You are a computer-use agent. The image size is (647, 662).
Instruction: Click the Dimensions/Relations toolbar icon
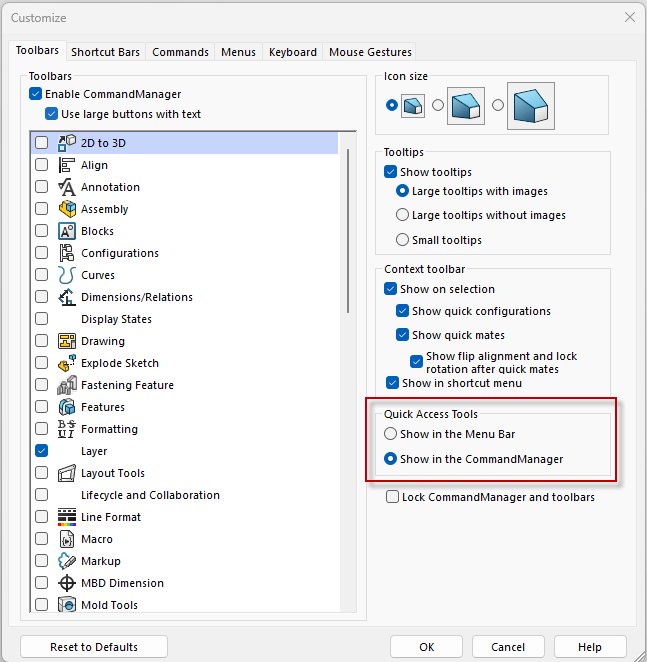coord(67,297)
